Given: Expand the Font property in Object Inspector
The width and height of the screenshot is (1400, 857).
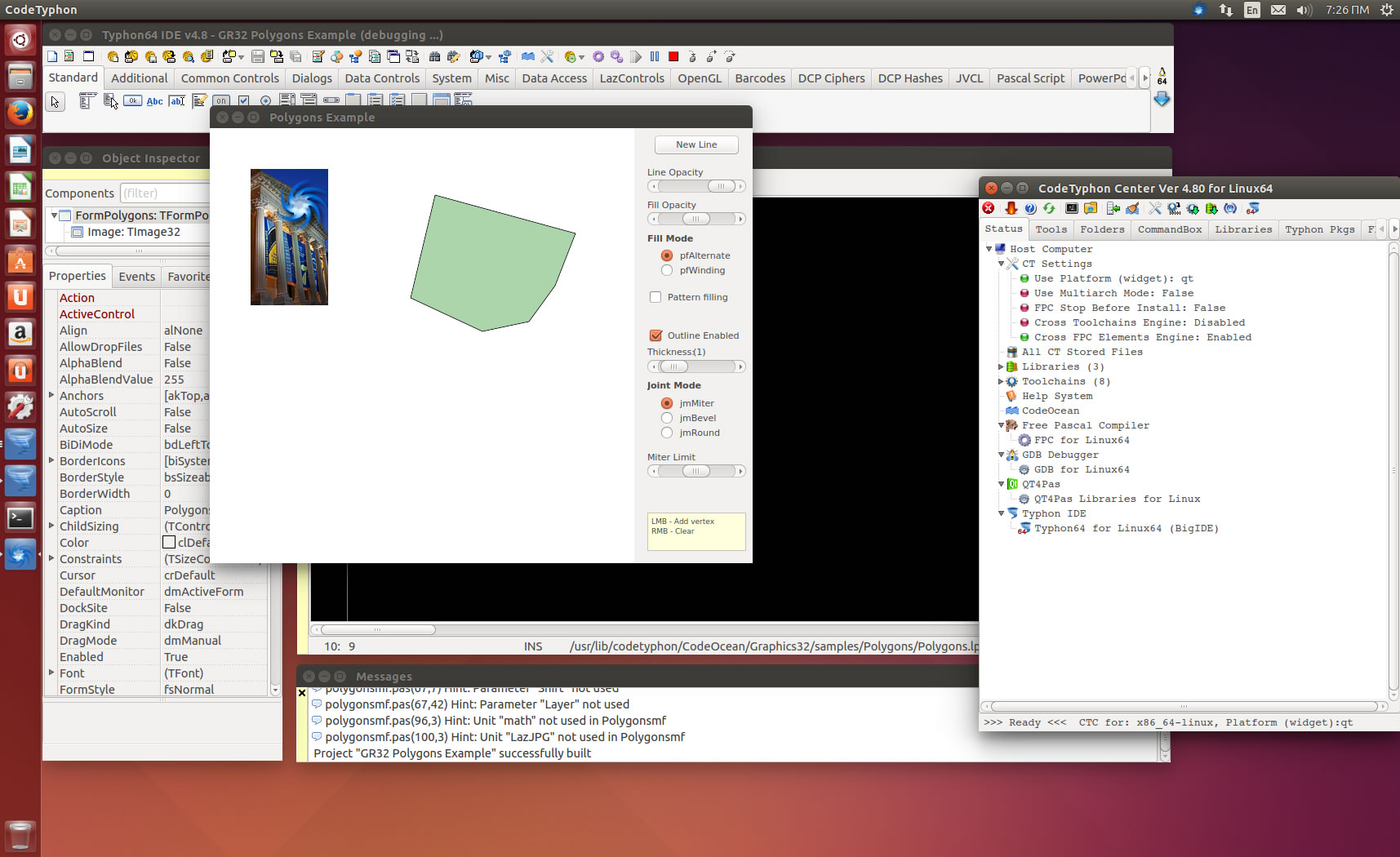Looking at the screenshot, I should pos(51,673).
